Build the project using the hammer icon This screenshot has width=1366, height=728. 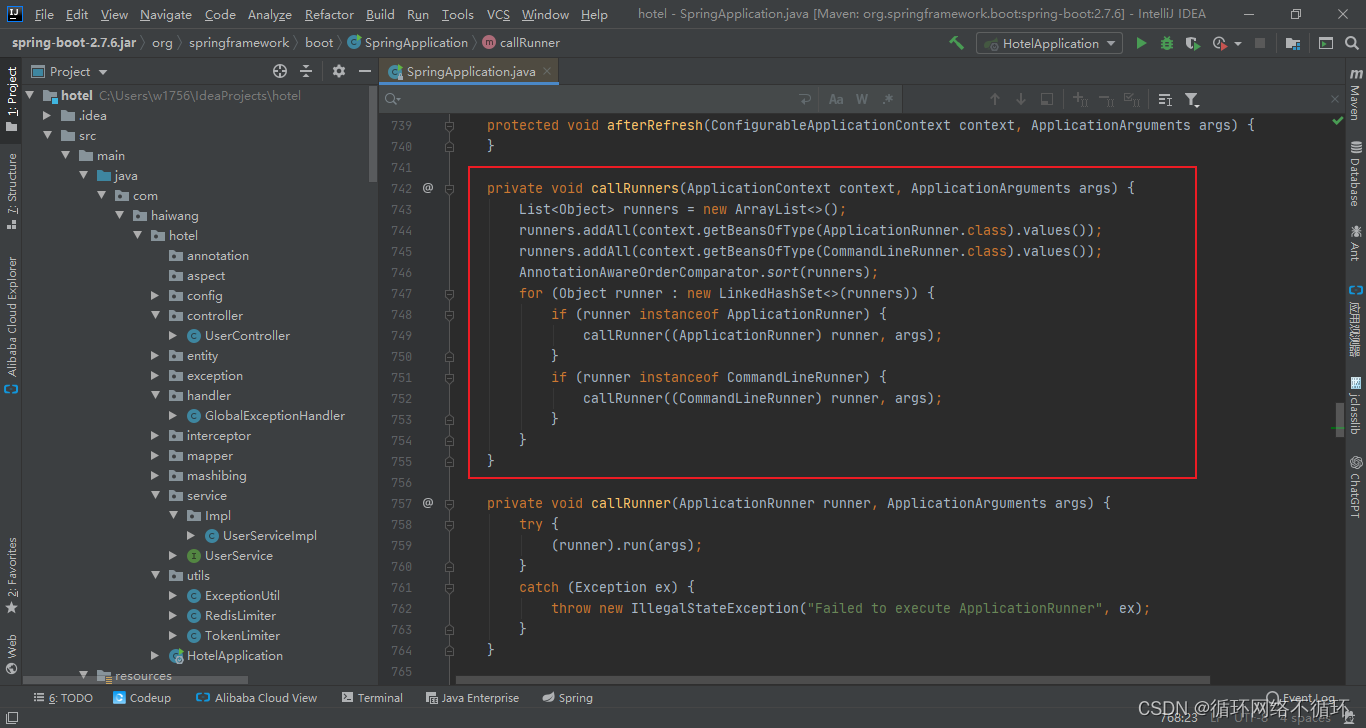point(956,43)
